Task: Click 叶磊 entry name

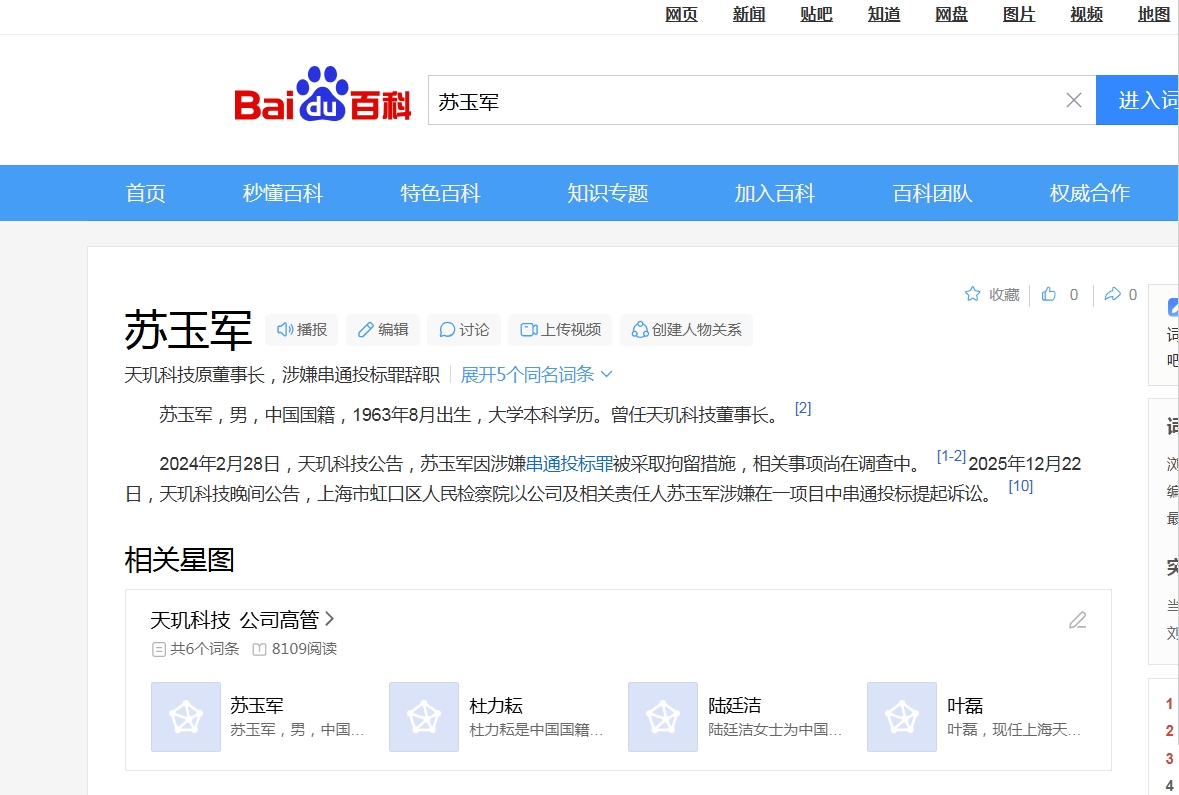Action: point(965,705)
